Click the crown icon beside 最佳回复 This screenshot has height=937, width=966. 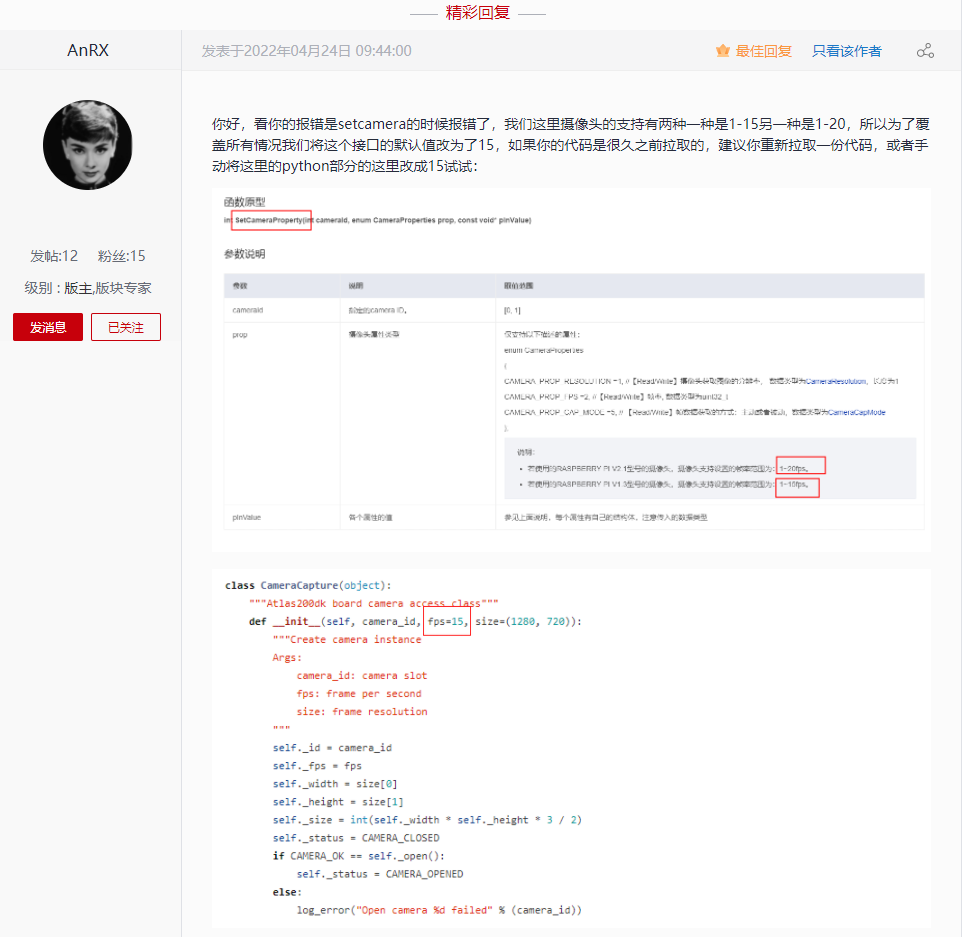click(723, 51)
